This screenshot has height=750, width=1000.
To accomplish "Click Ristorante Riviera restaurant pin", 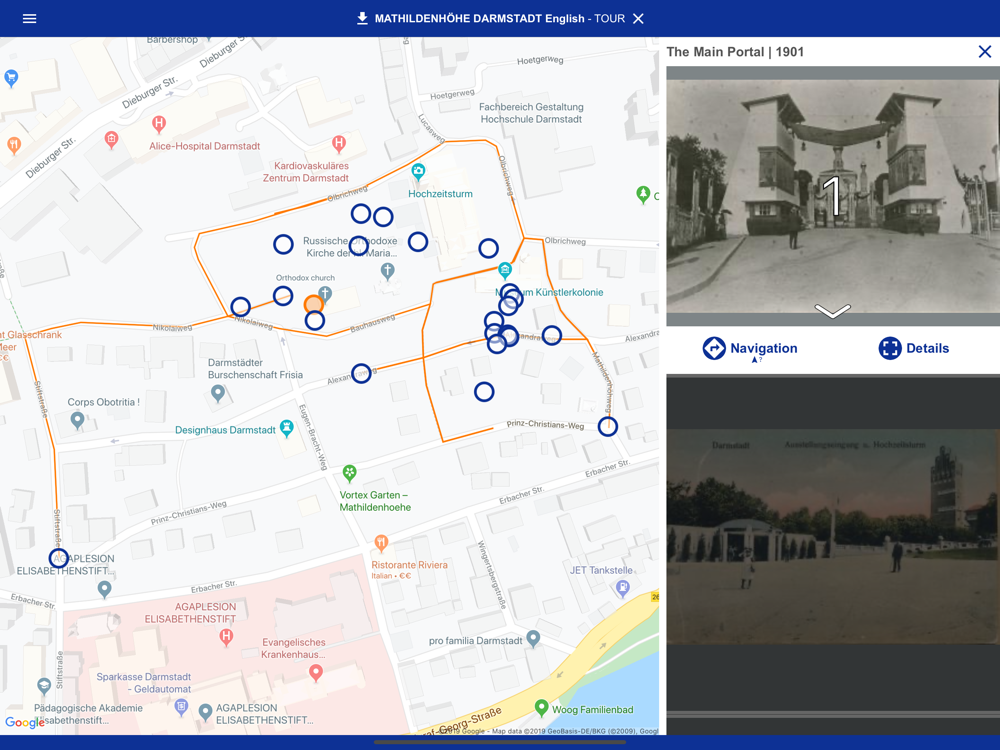I will (381, 543).
